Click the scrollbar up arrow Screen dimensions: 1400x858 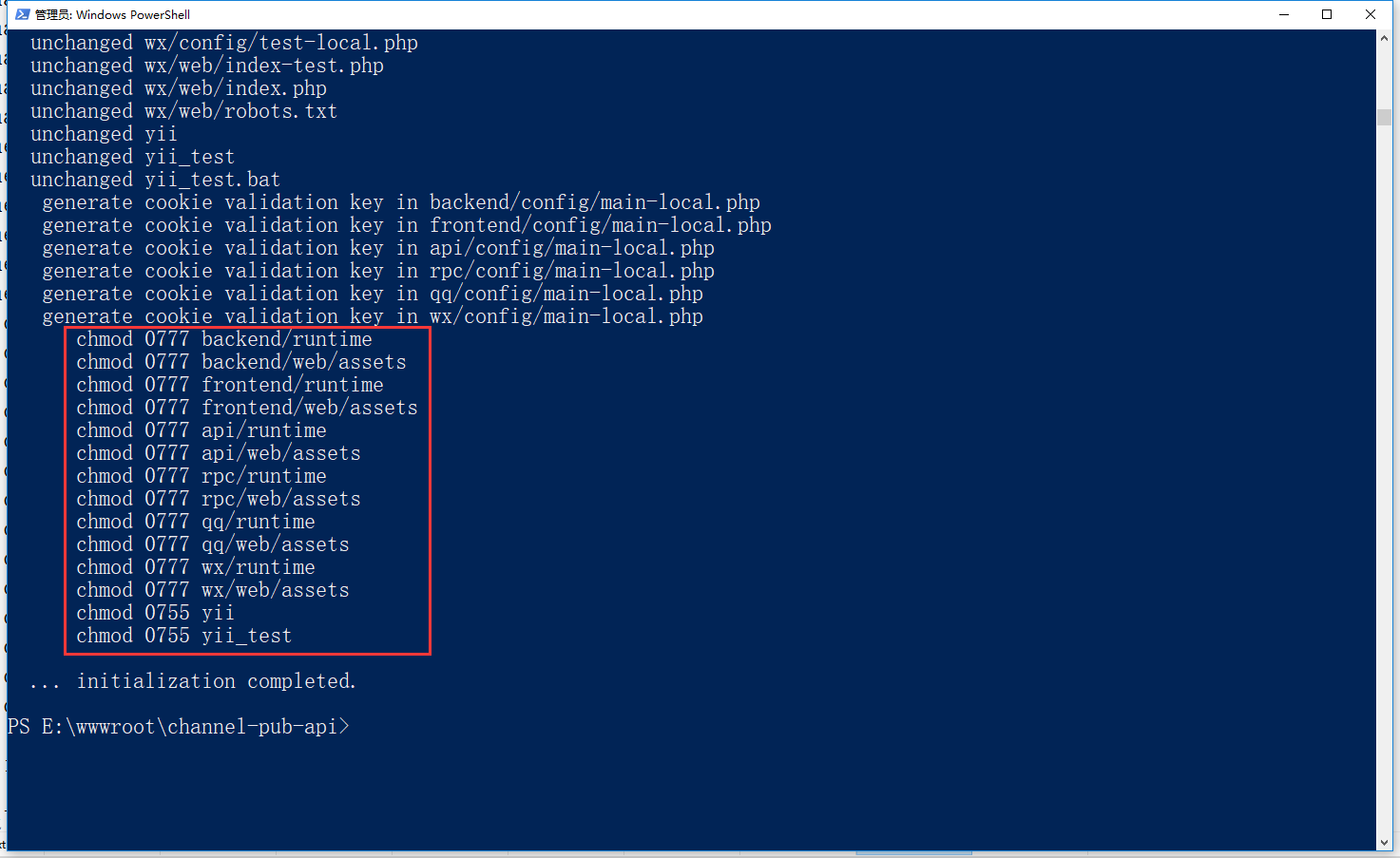pos(1384,38)
